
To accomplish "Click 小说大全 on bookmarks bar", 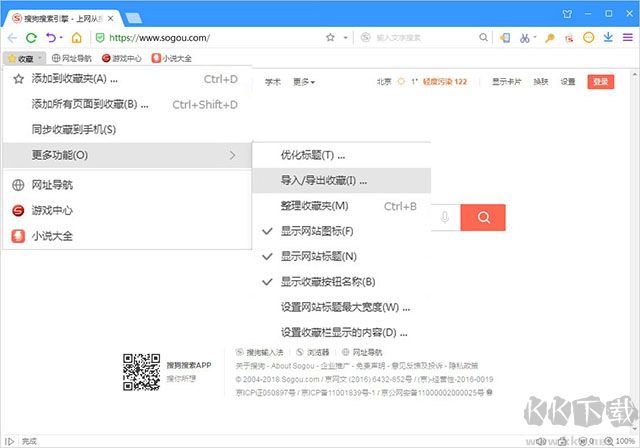I will 171,59.
